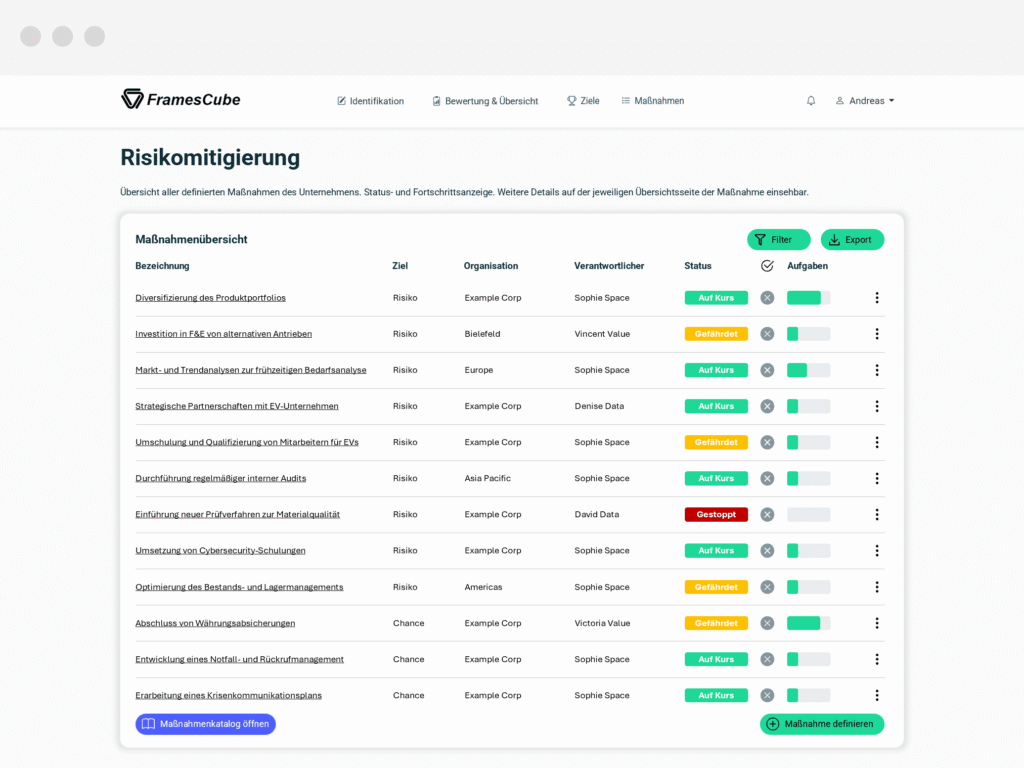
Task: Toggle completion X icon for Prüfverfahren row
Action: 767,515
